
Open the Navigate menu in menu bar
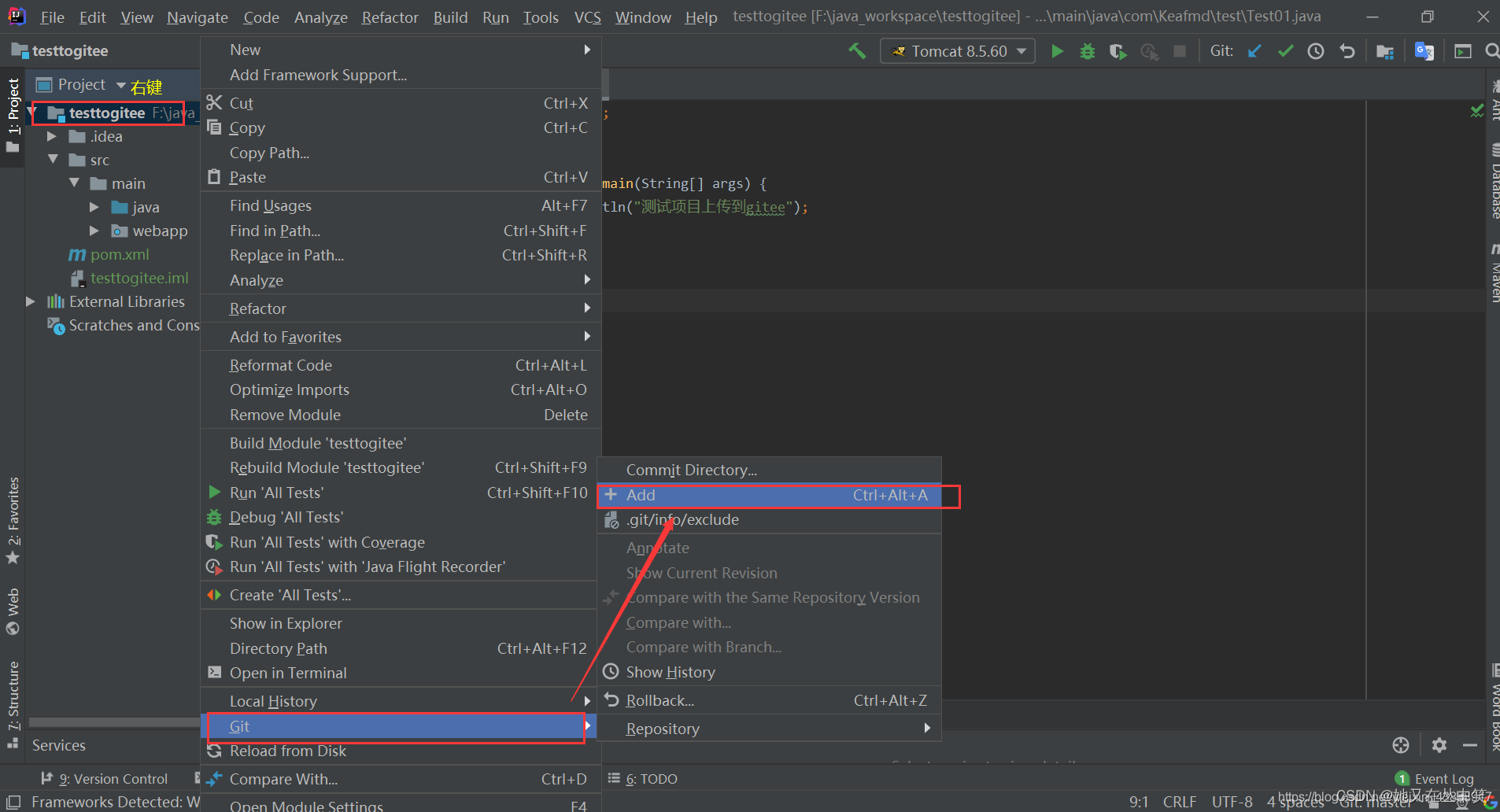click(198, 17)
